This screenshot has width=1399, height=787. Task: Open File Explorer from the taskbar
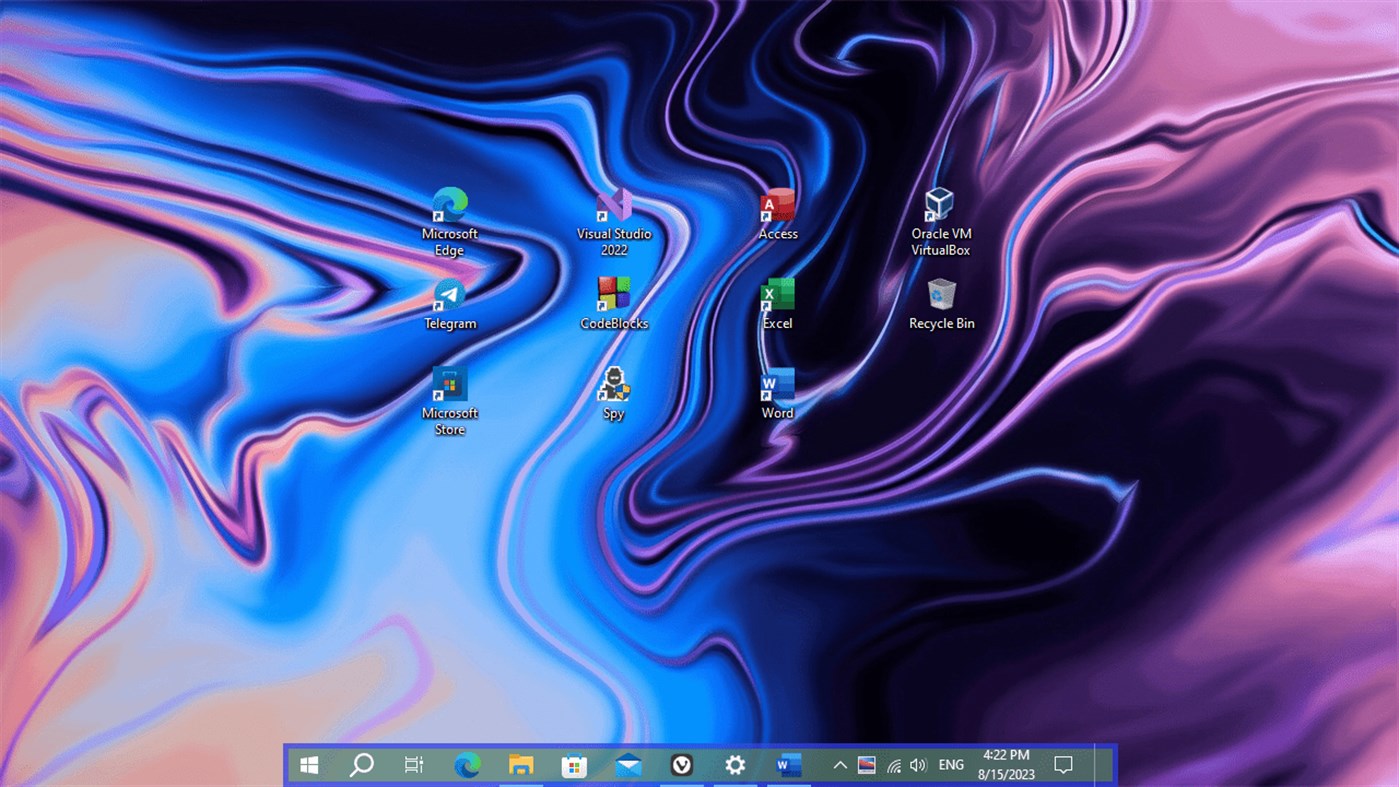520,764
